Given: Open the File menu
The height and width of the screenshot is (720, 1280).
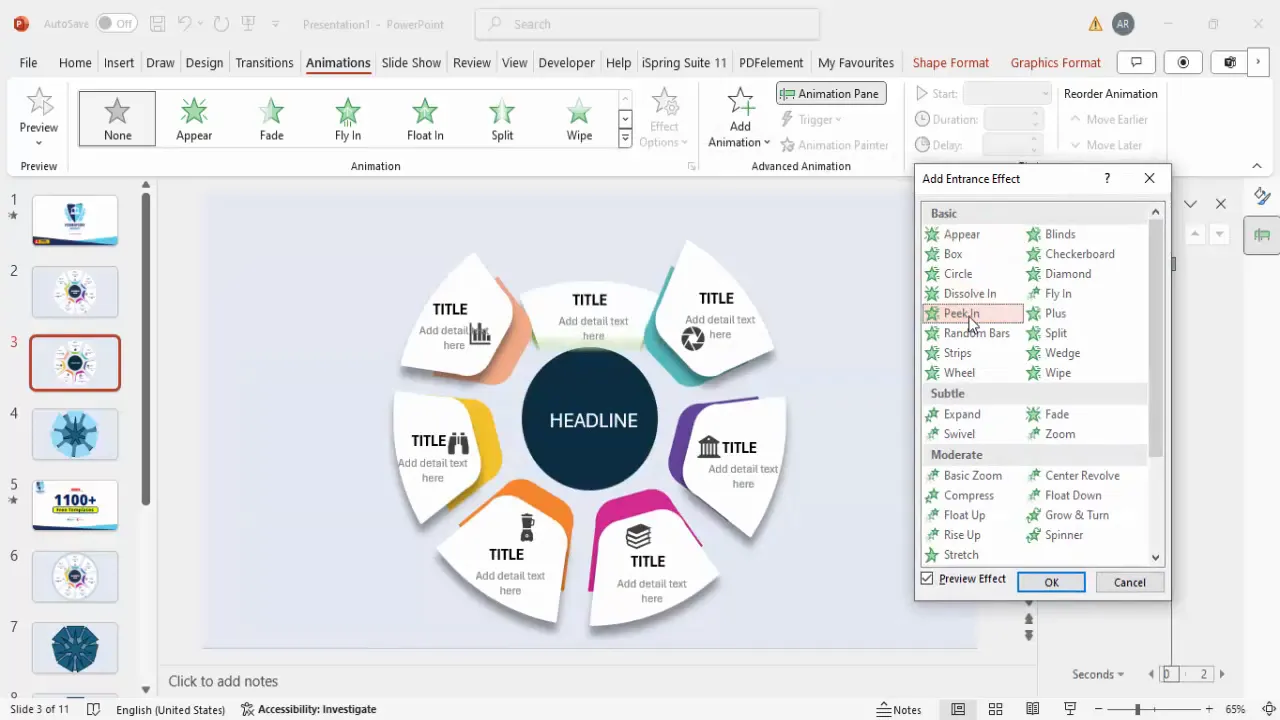Looking at the screenshot, I should 28,62.
